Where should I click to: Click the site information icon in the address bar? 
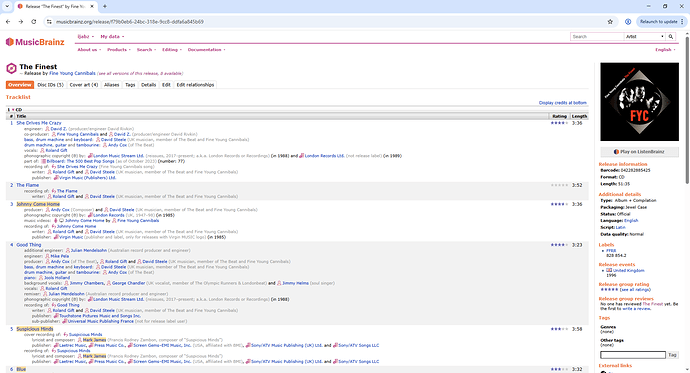pyautogui.click(x=49, y=22)
